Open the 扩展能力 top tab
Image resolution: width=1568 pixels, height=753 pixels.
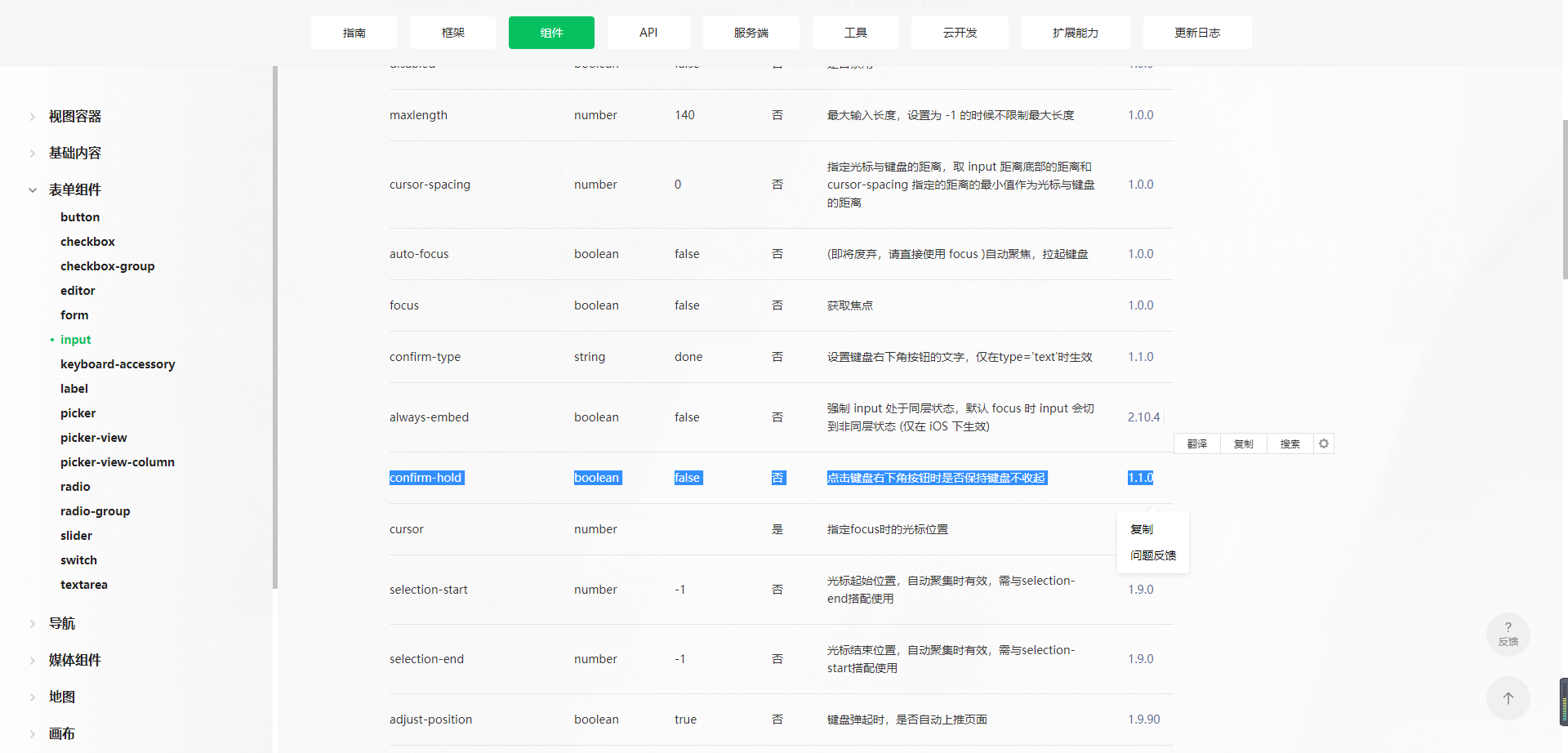1076,33
